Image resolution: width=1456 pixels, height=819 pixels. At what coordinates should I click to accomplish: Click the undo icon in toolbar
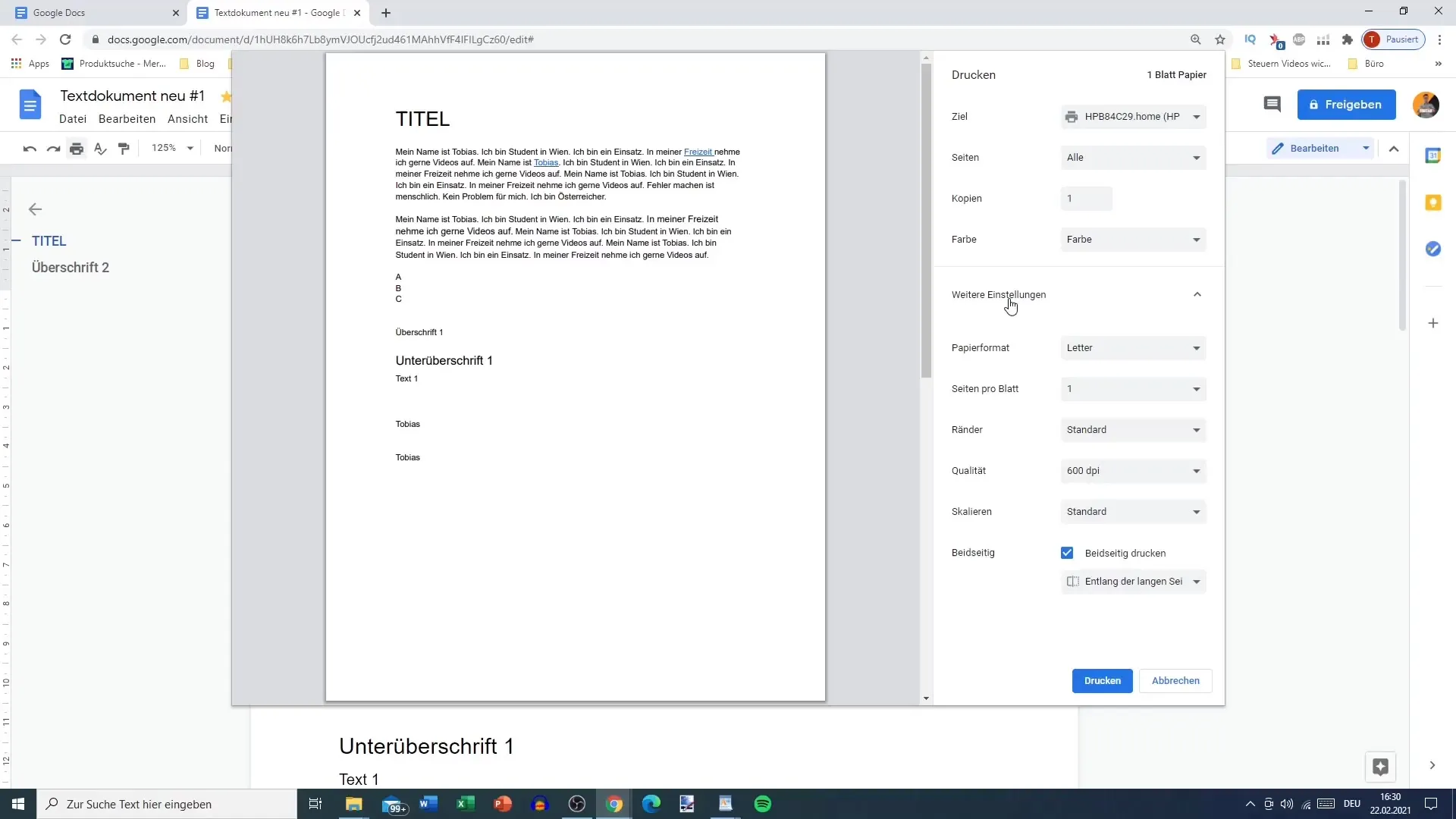(x=29, y=148)
